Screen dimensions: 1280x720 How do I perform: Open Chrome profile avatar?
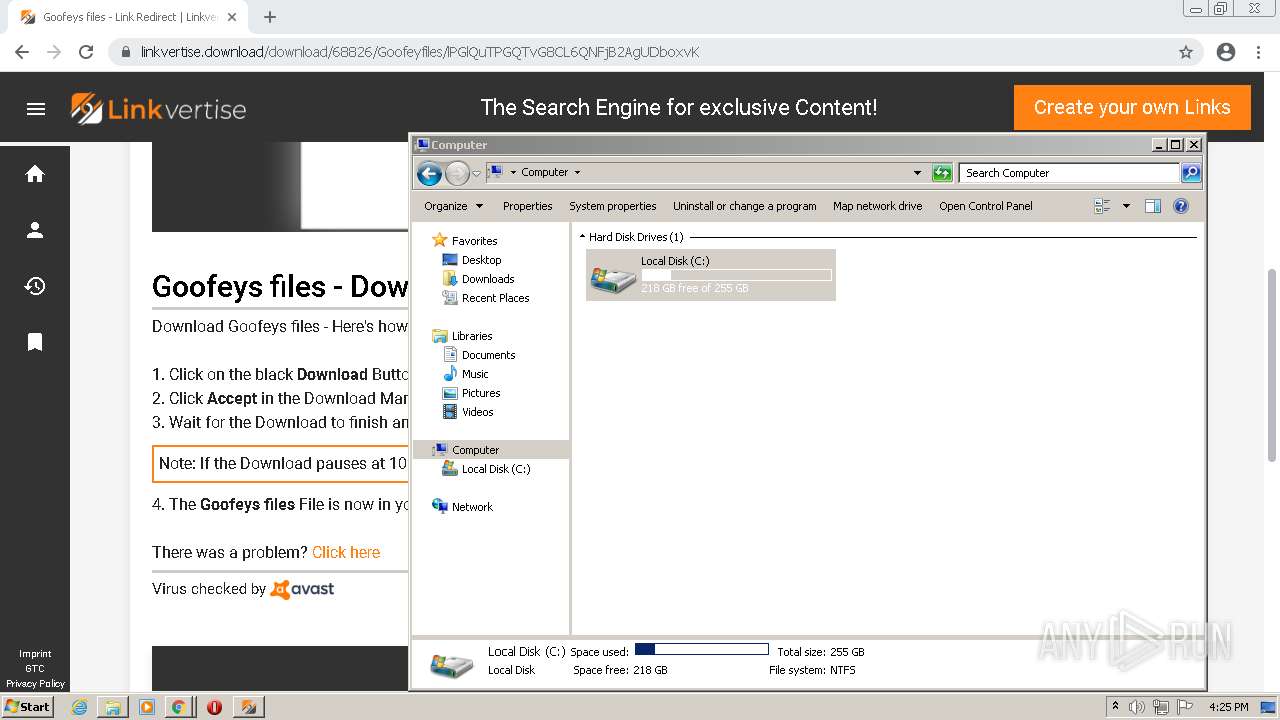pos(1226,52)
